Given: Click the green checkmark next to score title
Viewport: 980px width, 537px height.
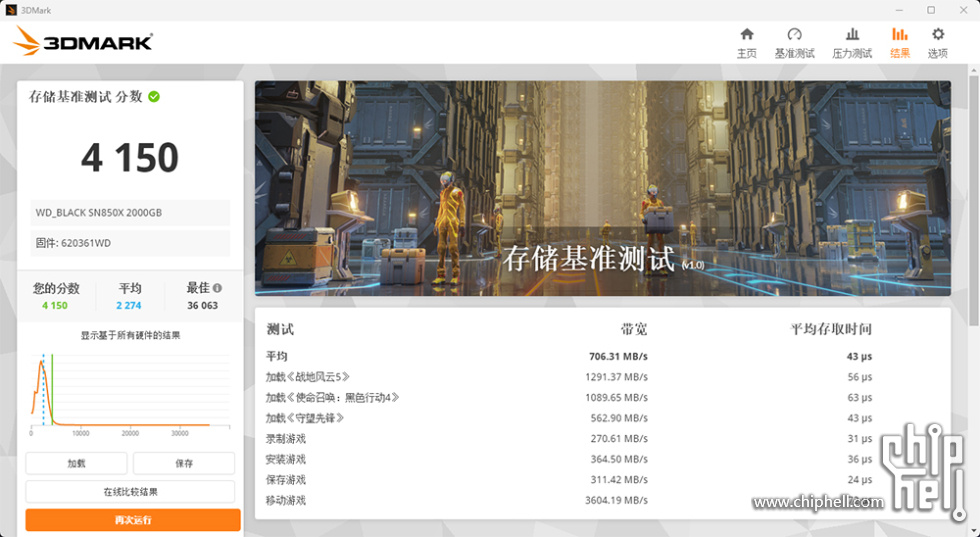Looking at the screenshot, I should tap(154, 97).
